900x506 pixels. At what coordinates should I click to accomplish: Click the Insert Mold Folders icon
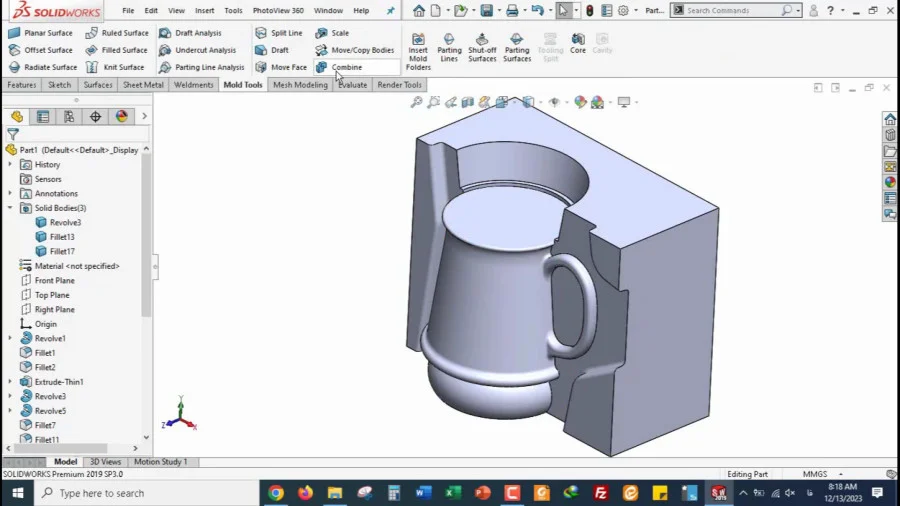click(418, 51)
